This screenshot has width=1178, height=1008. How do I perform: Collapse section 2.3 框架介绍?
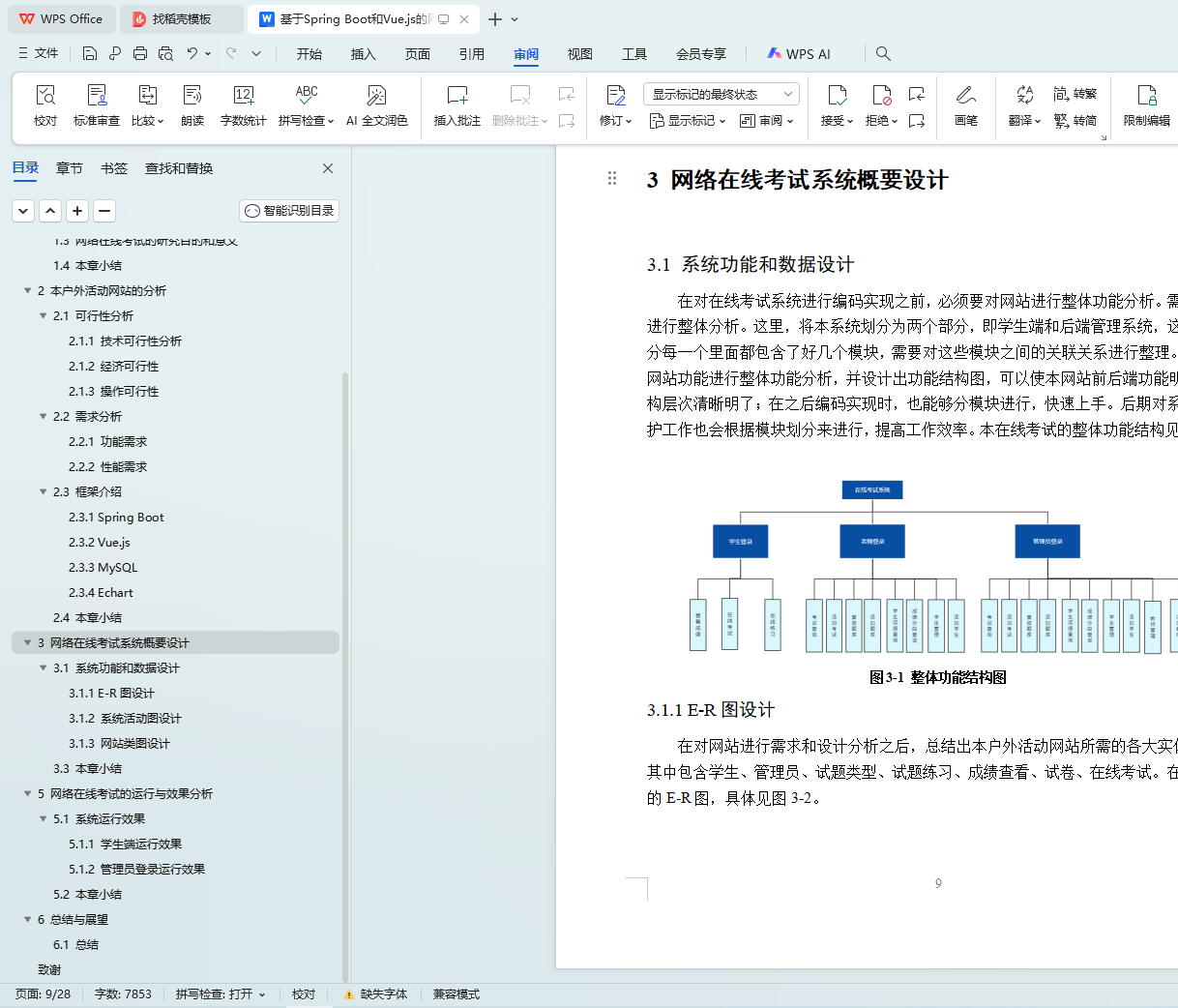click(x=43, y=491)
